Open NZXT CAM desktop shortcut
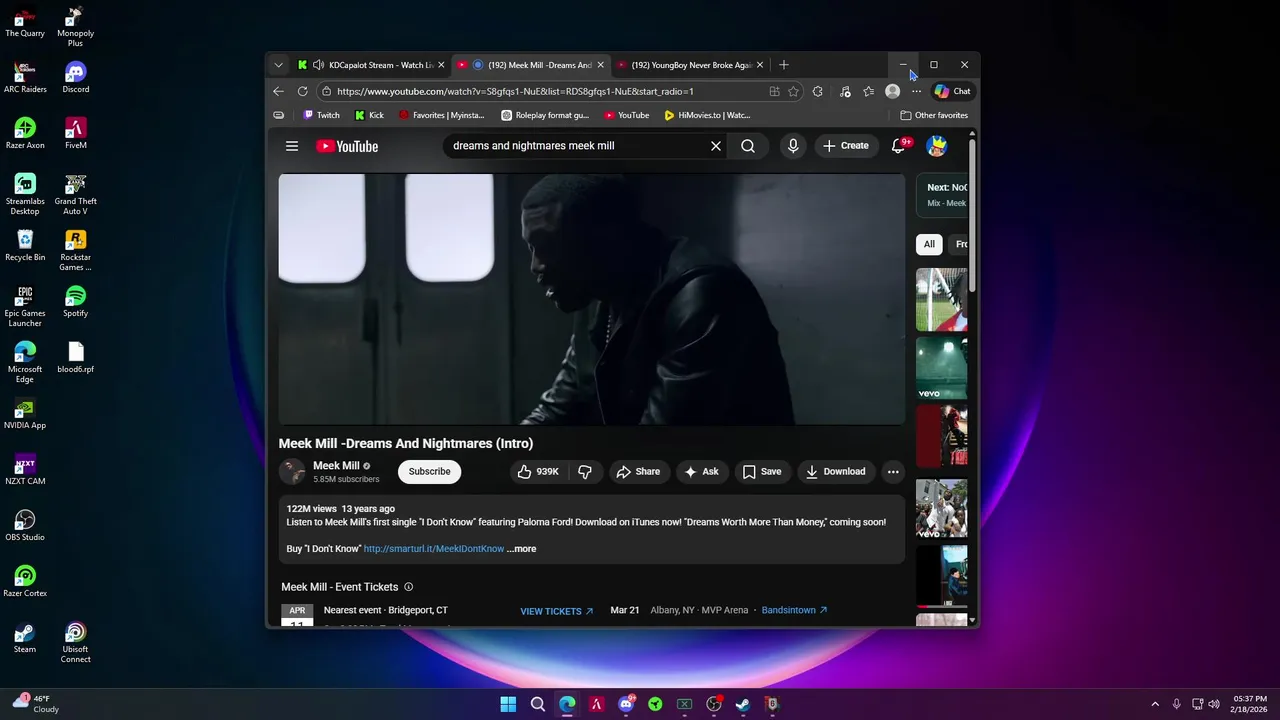 25,470
